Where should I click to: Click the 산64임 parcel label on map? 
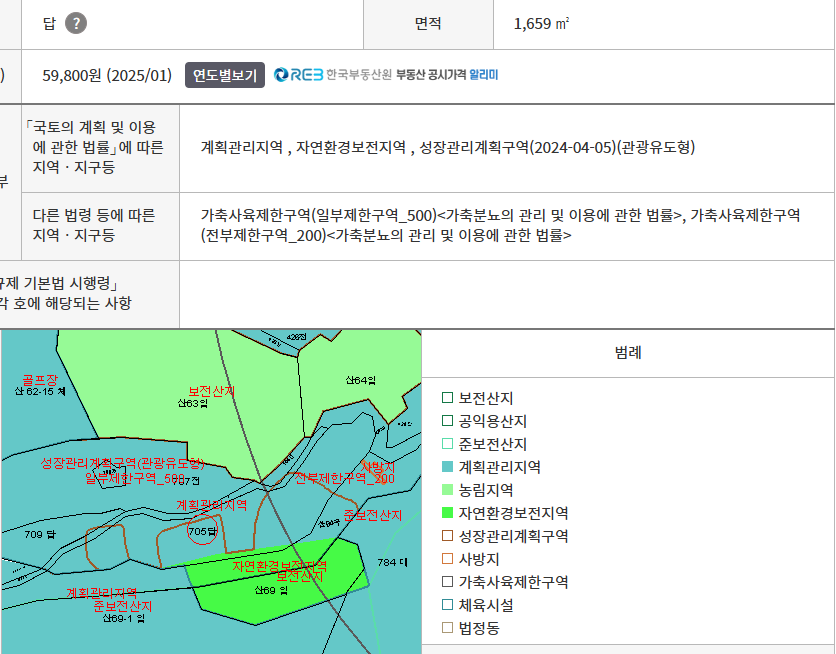click(x=360, y=380)
